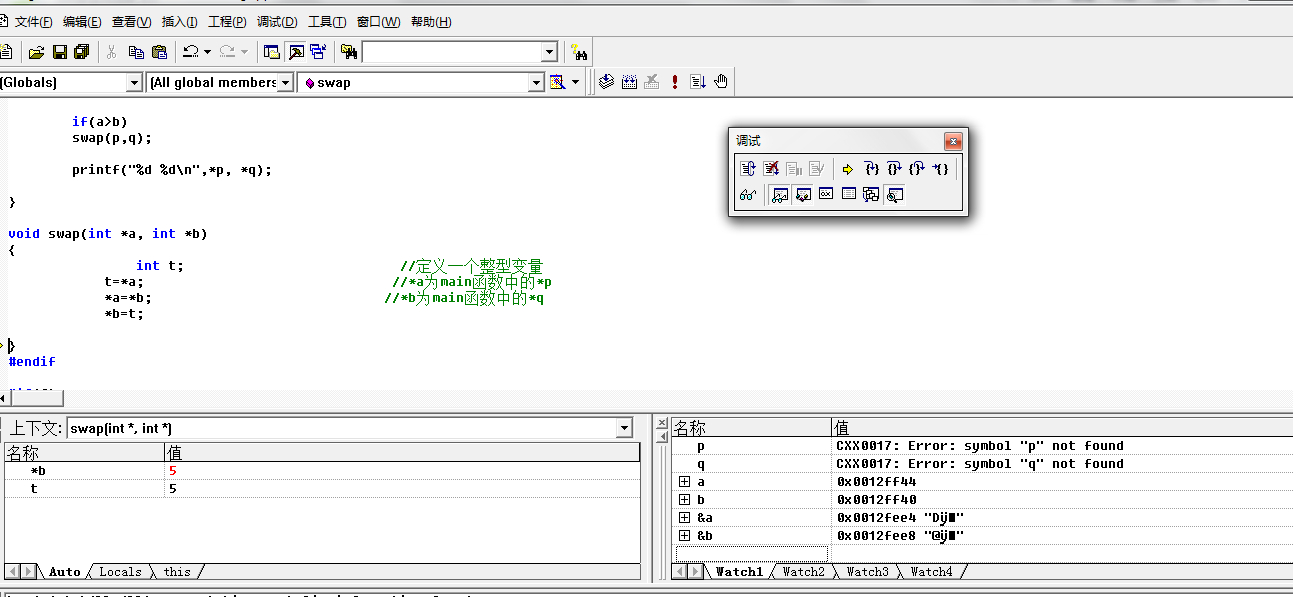This screenshot has height=597, width=1293.
Task: Click the Copy icon
Action: [136, 52]
